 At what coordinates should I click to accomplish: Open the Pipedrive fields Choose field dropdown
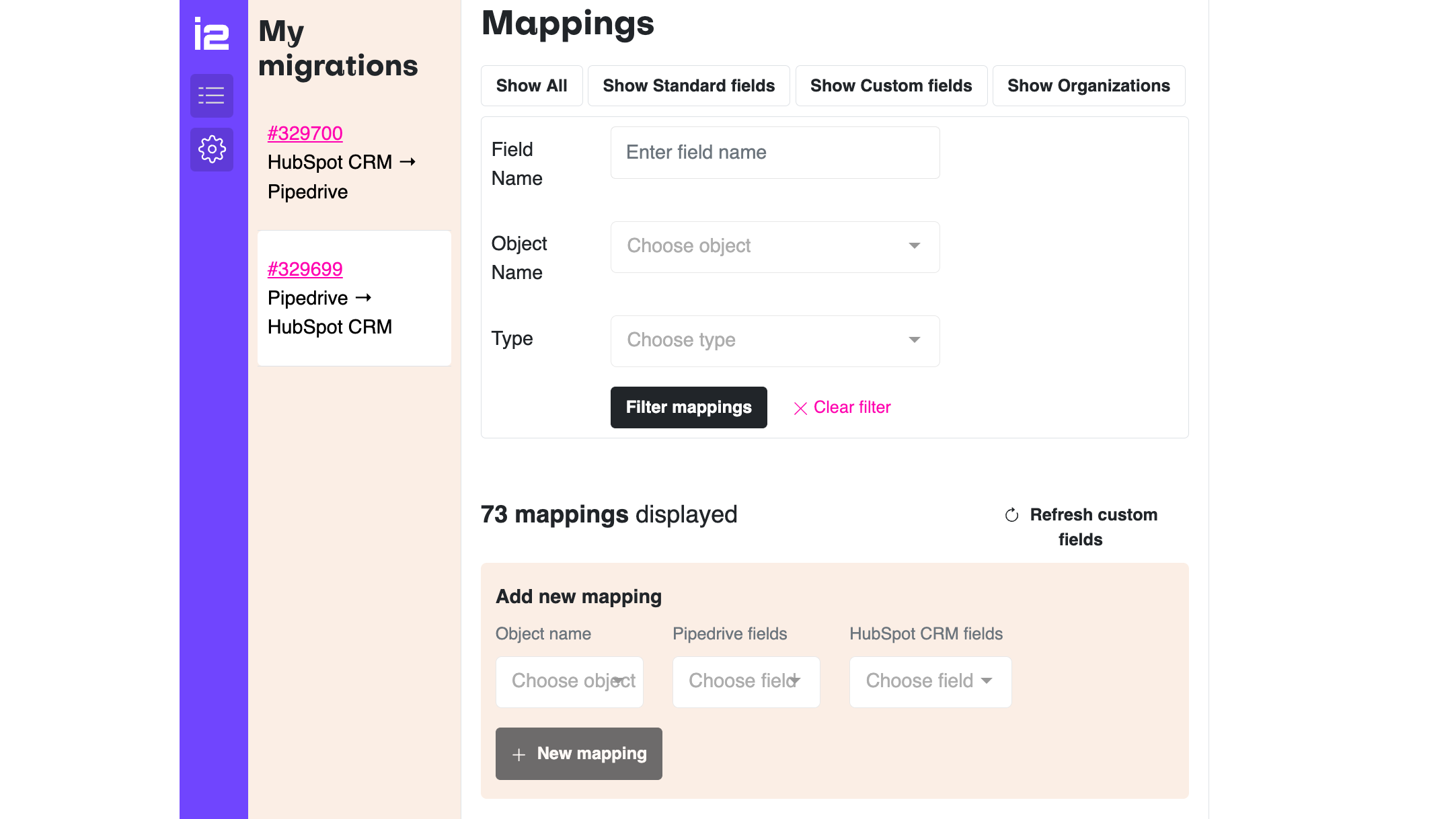(x=746, y=682)
